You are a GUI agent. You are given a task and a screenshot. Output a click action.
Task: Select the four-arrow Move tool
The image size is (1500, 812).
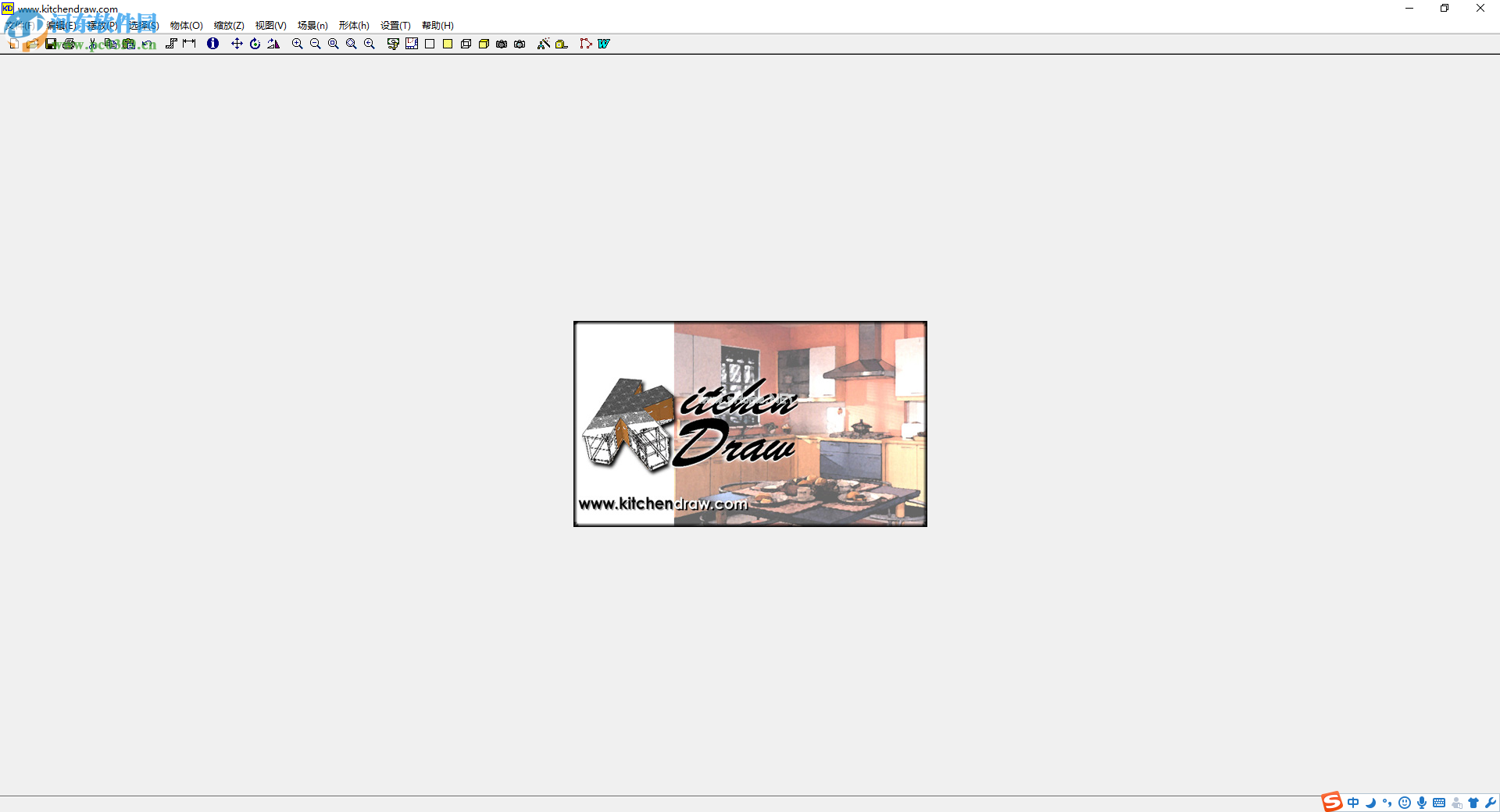click(237, 44)
